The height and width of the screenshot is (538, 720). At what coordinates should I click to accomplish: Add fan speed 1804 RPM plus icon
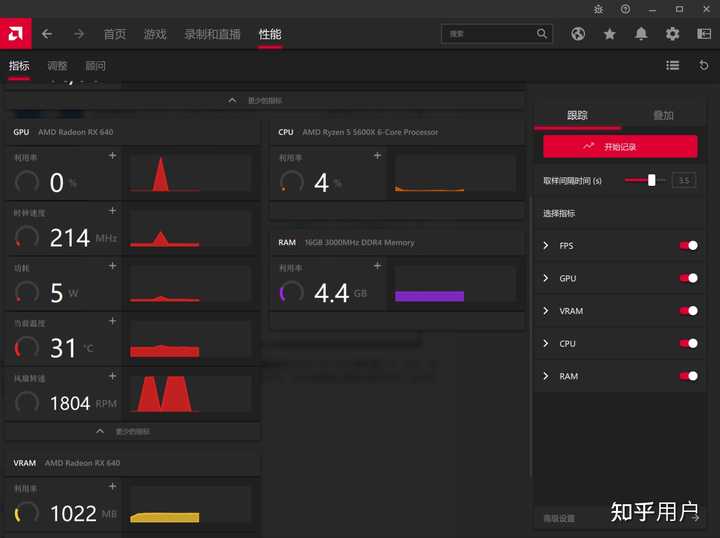click(x=112, y=376)
